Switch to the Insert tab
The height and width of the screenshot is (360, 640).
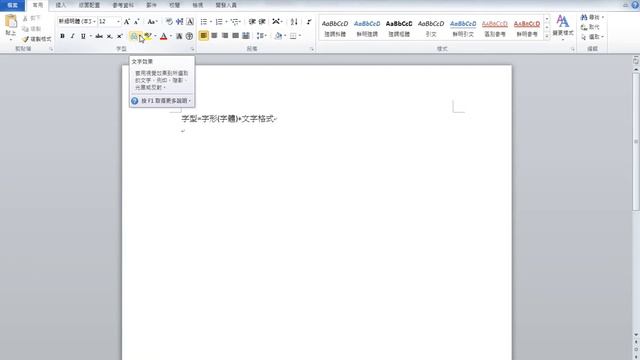click(61, 5)
